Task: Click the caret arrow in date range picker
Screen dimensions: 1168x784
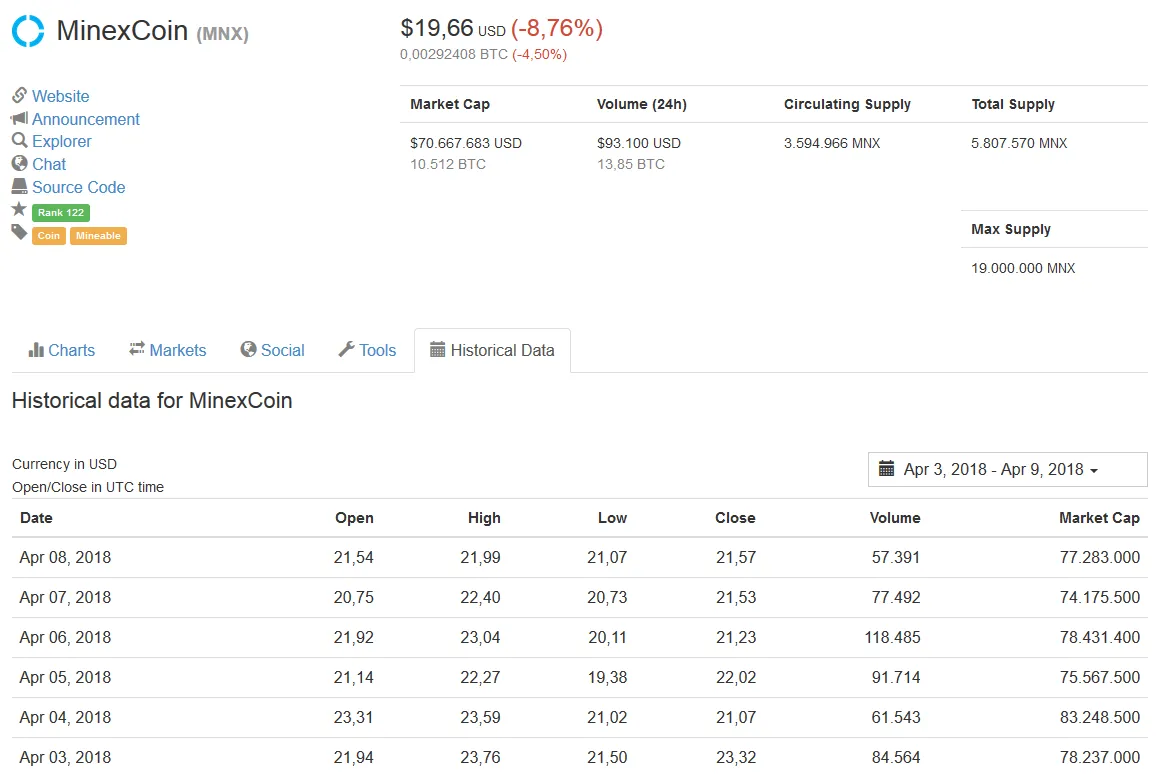Action: (x=1094, y=471)
